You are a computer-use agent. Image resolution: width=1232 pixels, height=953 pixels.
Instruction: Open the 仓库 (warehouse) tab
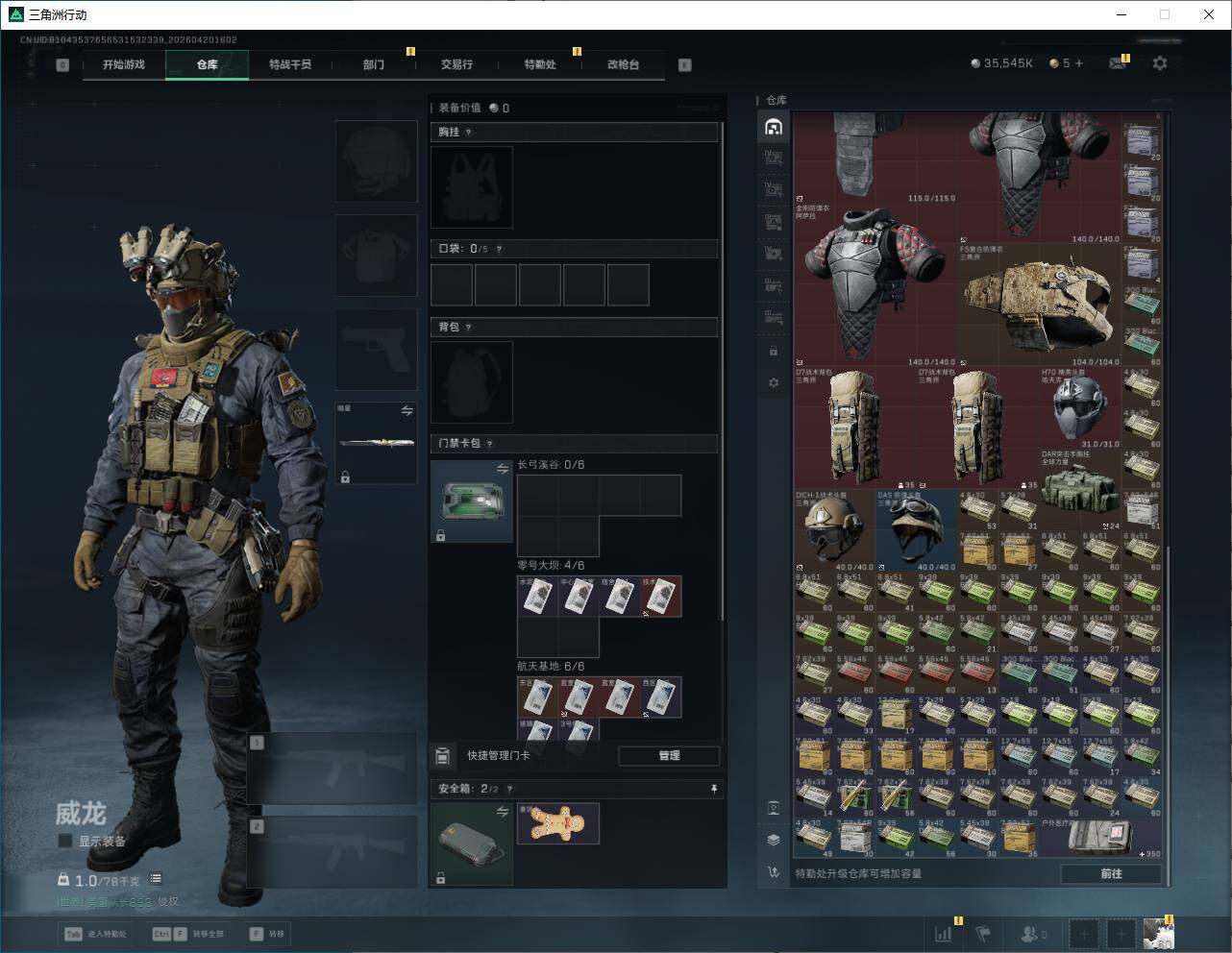[x=207, y=64]
